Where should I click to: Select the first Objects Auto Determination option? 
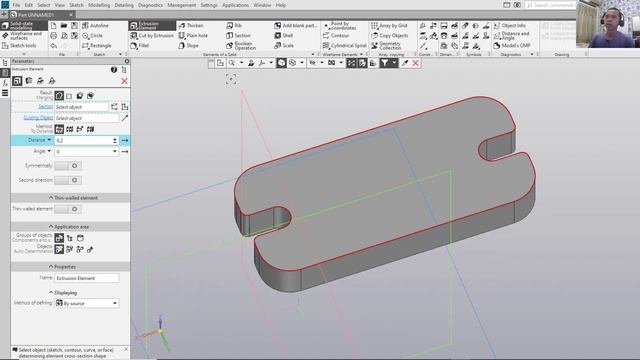tap(59, 249)
